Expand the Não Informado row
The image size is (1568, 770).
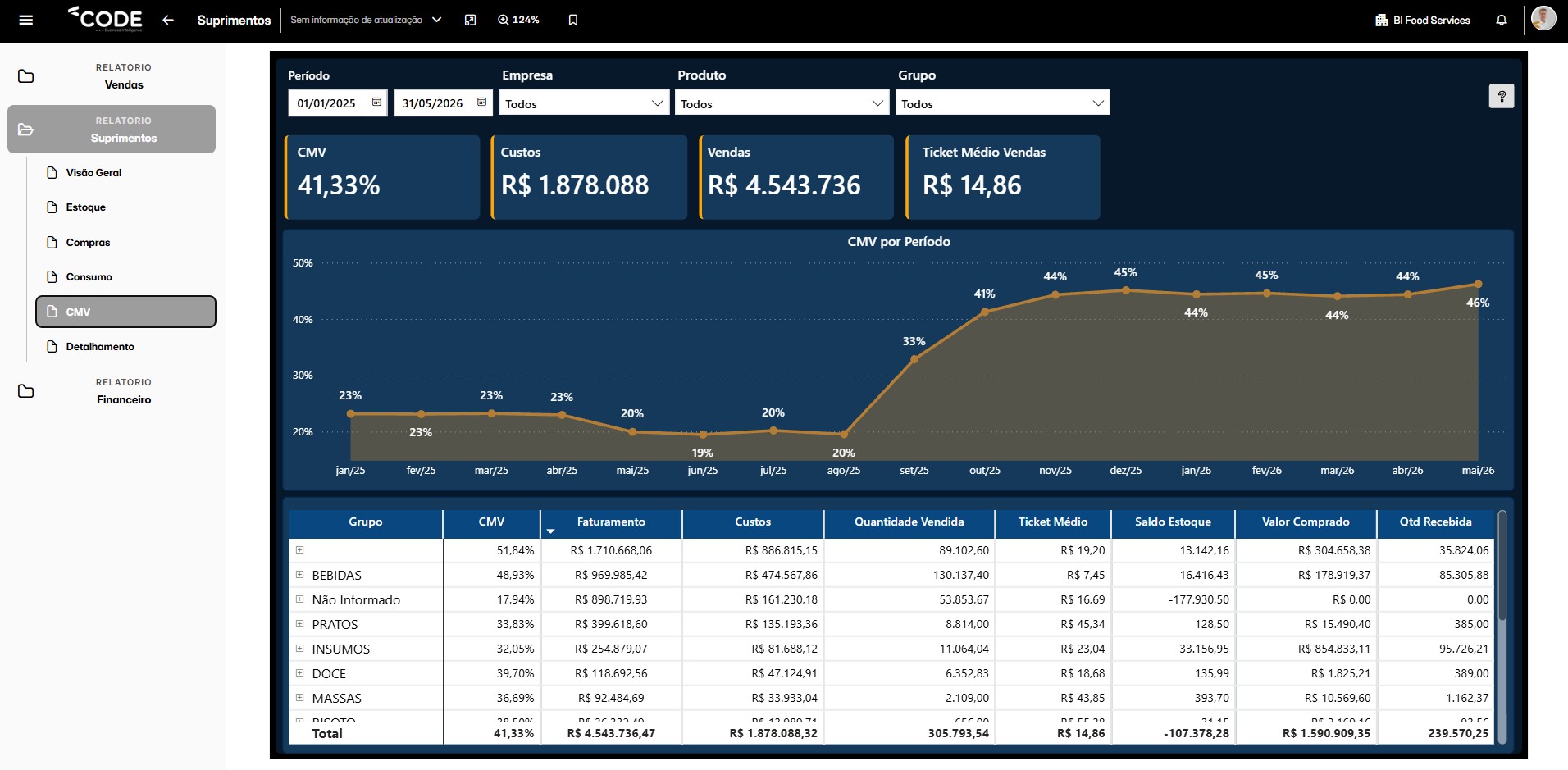pyautogui.click(x=300, y=599)
